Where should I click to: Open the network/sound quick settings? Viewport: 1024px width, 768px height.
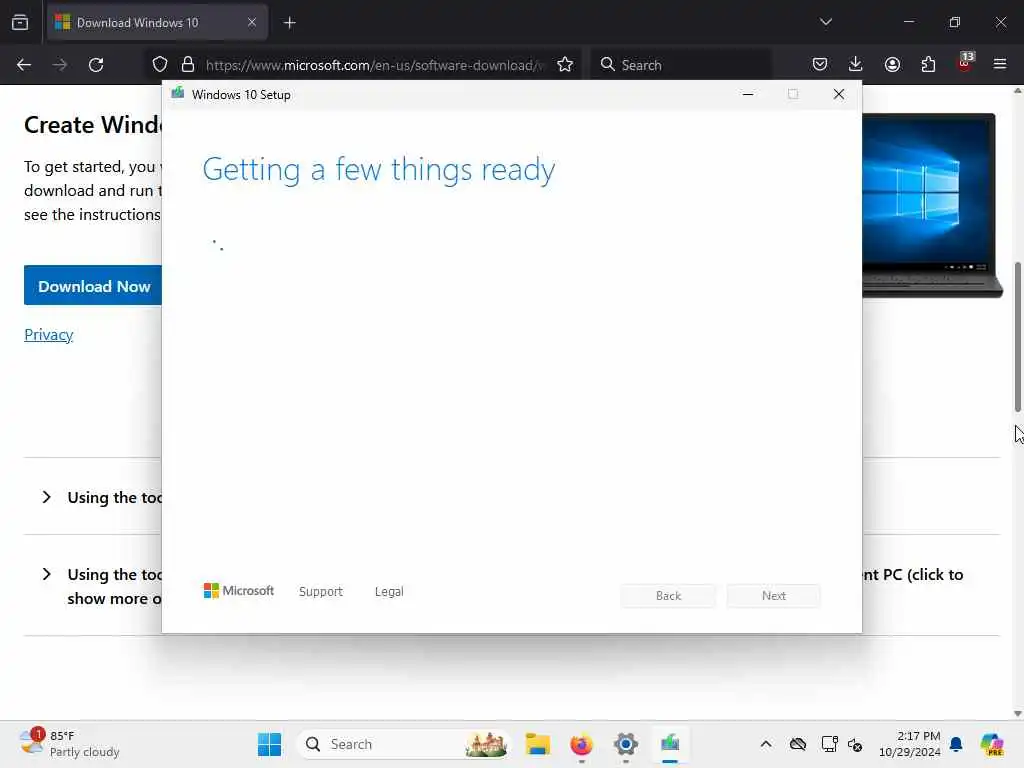point(855,744)
